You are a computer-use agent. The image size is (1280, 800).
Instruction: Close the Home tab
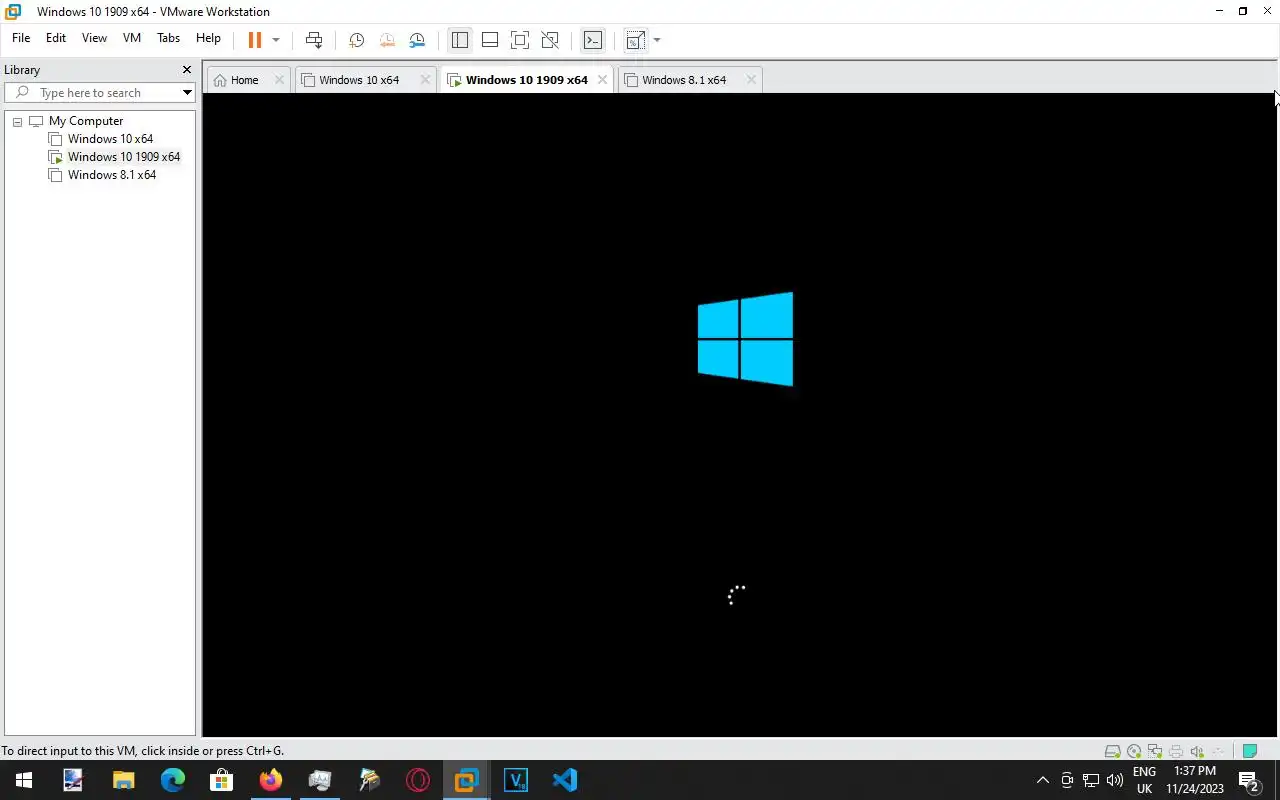click(279, 80)
